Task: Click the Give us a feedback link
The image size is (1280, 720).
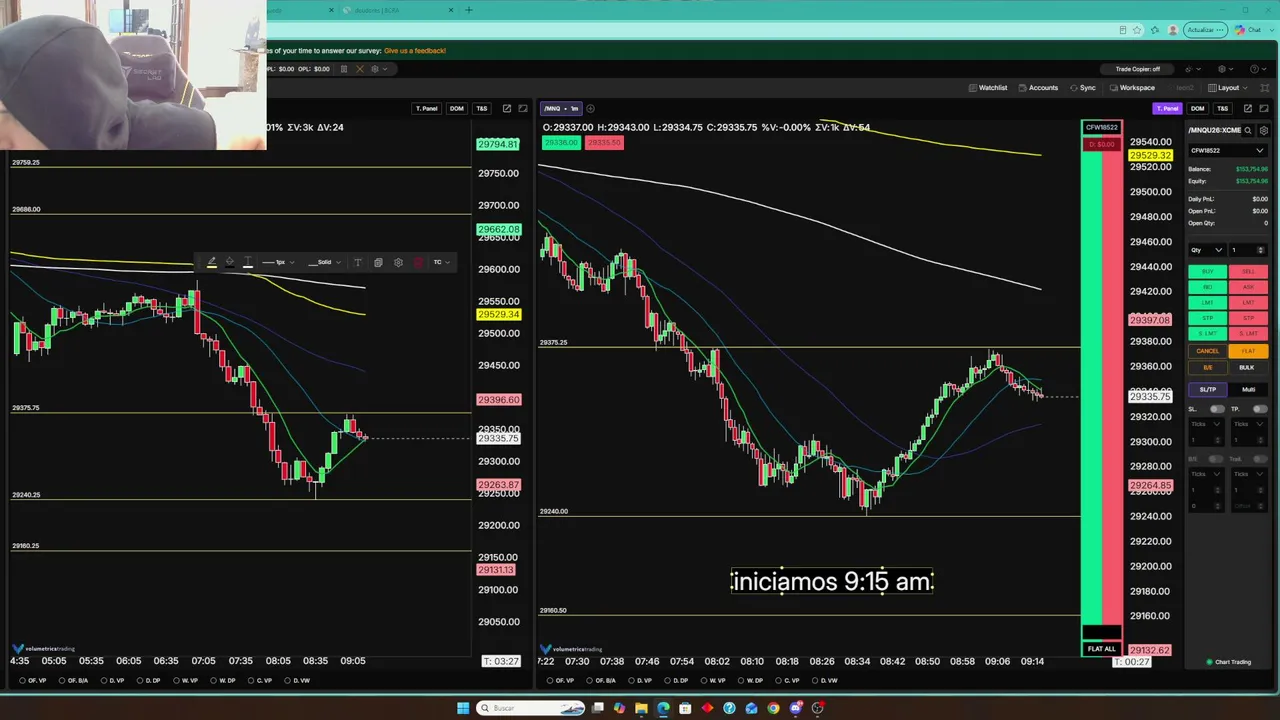Action: (x=415, y=51)
